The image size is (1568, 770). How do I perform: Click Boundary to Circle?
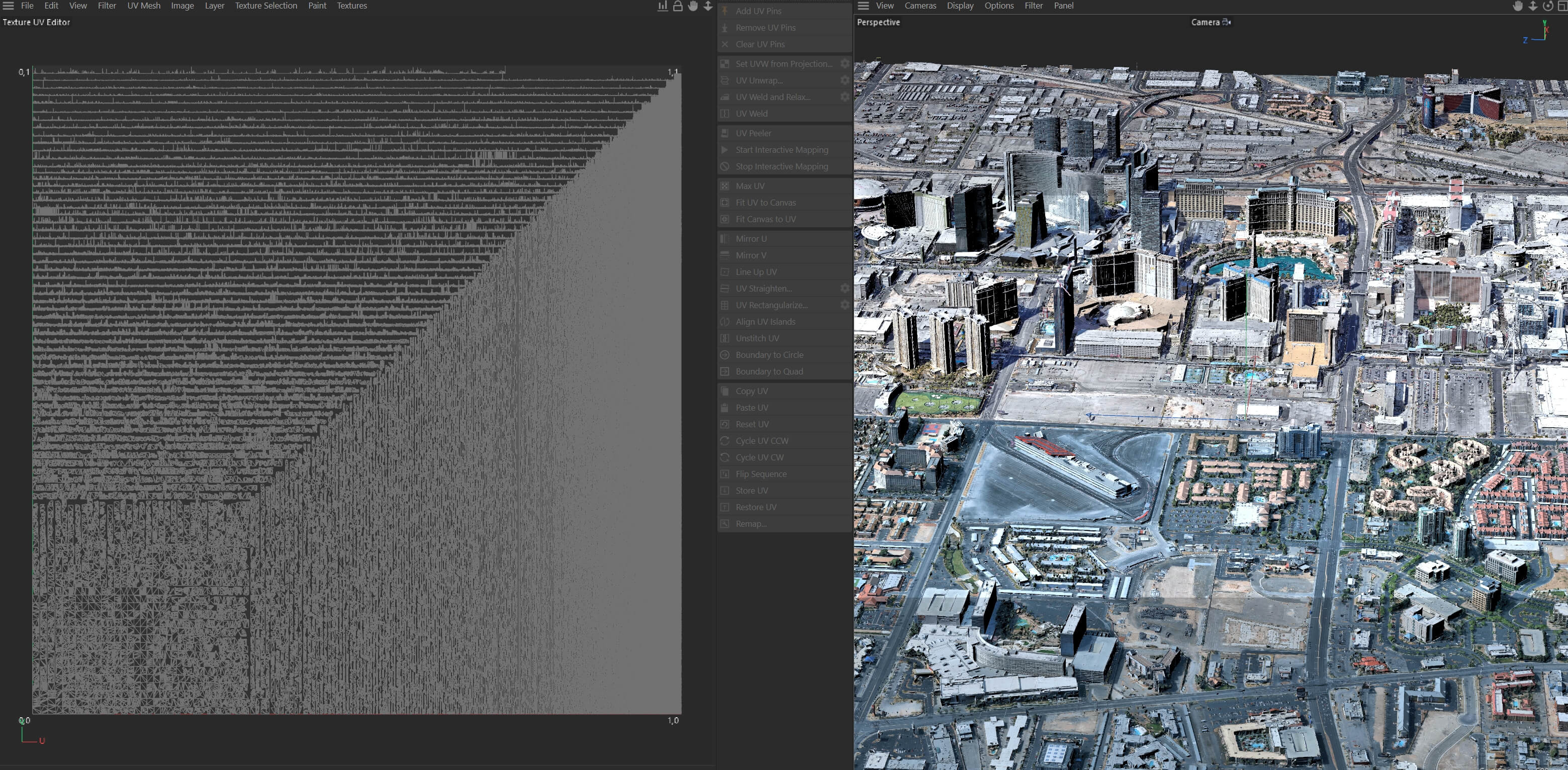coord(785,354)
